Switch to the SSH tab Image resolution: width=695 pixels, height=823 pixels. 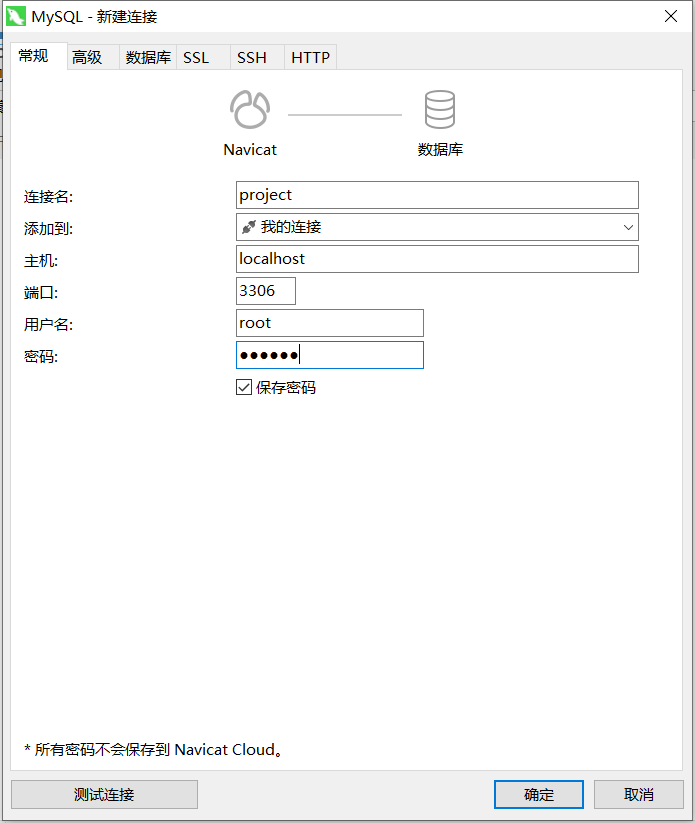[257, 57]
